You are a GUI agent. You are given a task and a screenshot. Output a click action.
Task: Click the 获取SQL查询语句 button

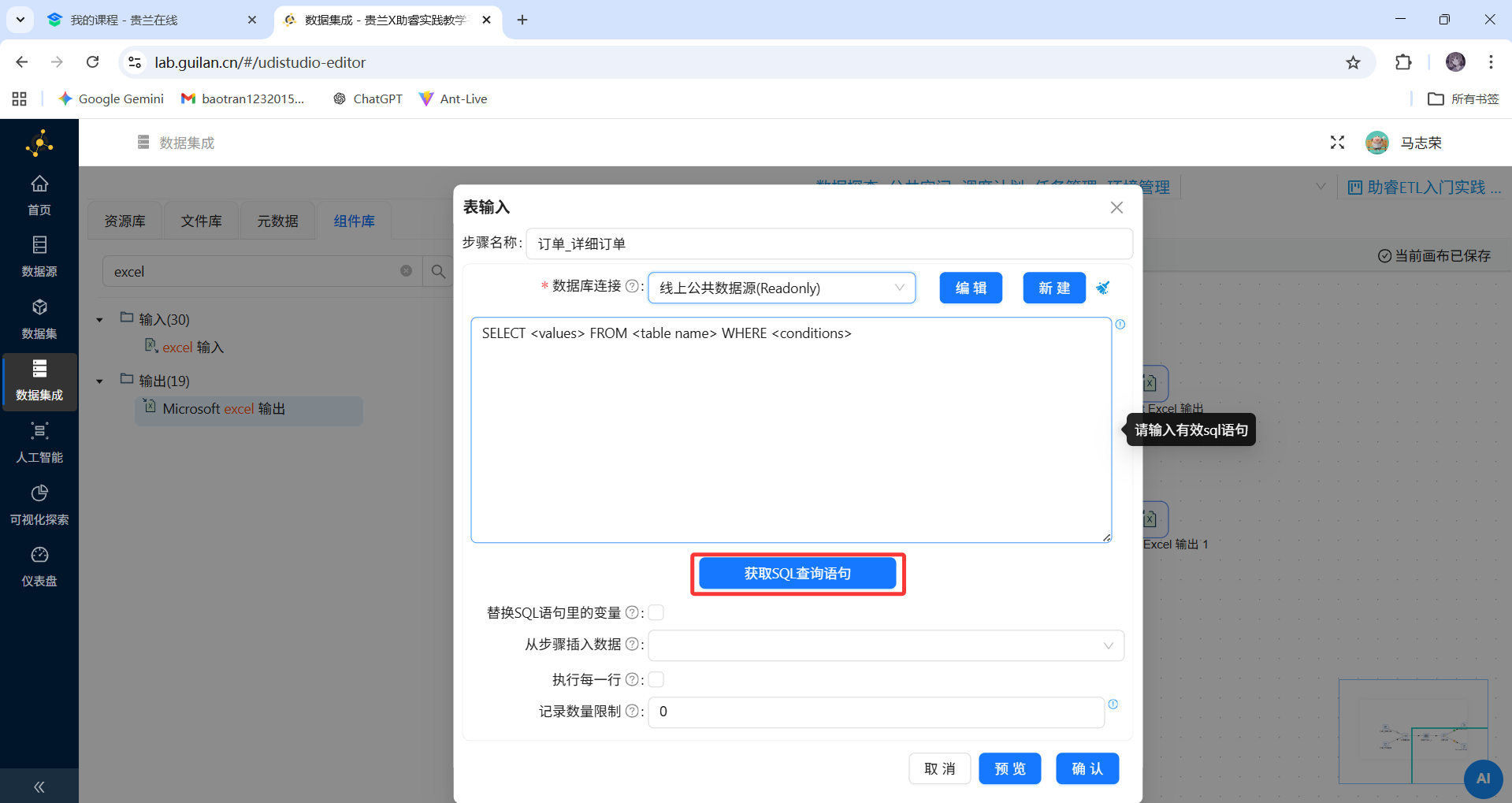pos(797,573)
